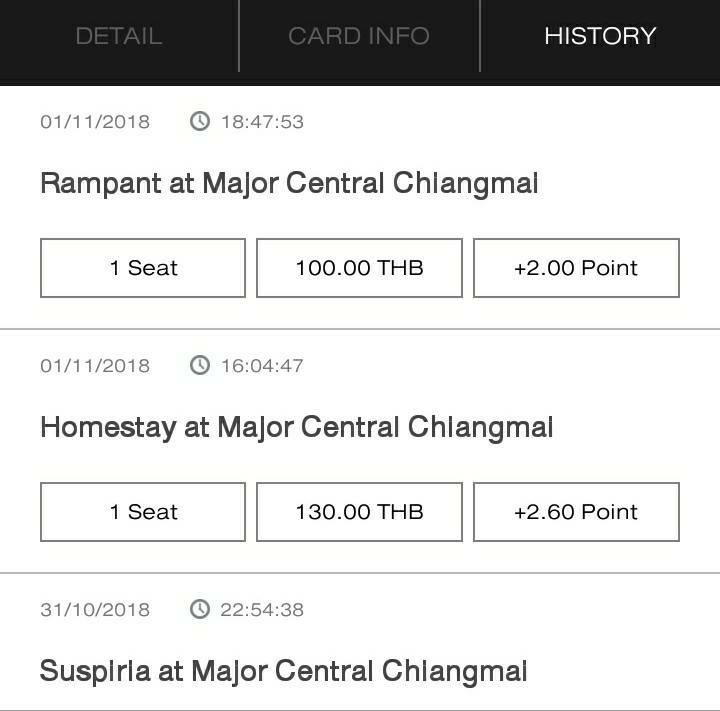Click the 01/11/2018 date above Homestay
The height and width of the screenshot is (711, 720).
[95, 366]
